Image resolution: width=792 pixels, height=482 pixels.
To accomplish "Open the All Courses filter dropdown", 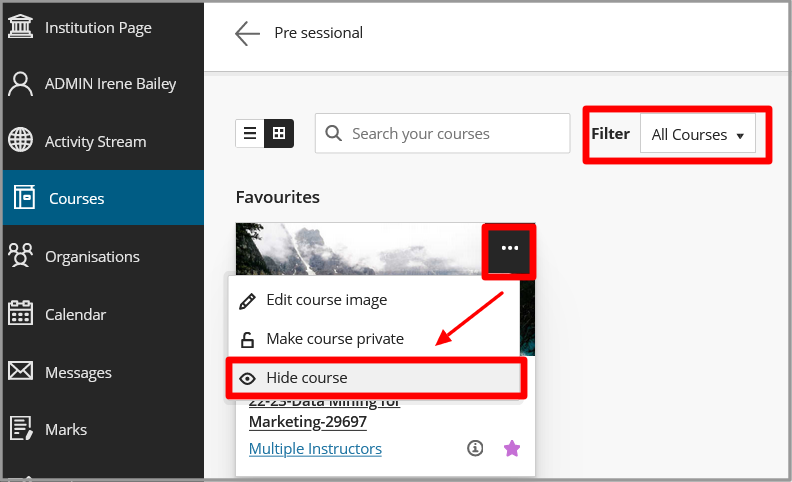I will coord(698,134).
